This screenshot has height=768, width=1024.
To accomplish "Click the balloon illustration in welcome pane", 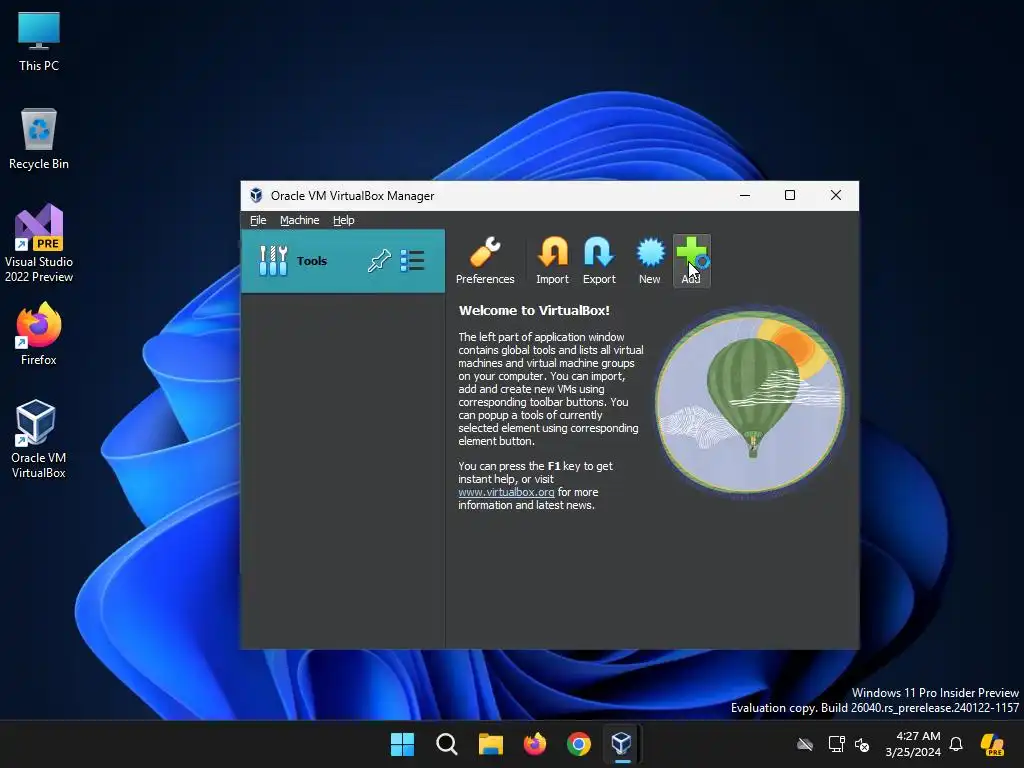I will (750, 402).
